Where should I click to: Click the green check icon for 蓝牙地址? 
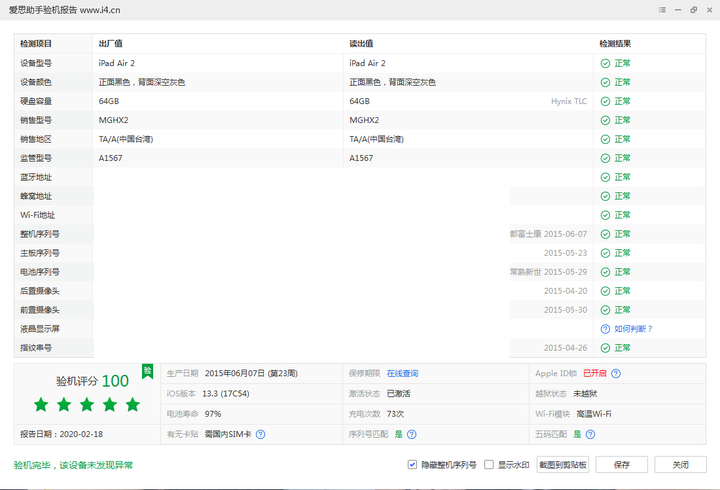pos(605,177)
